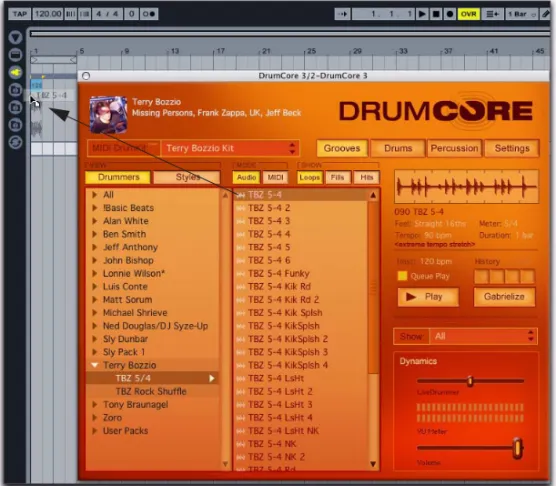Expand the All drummers folder
Image resolution: width=556 pixels, height=486 pixels.
pyautogui.click(x=95, y=195)
